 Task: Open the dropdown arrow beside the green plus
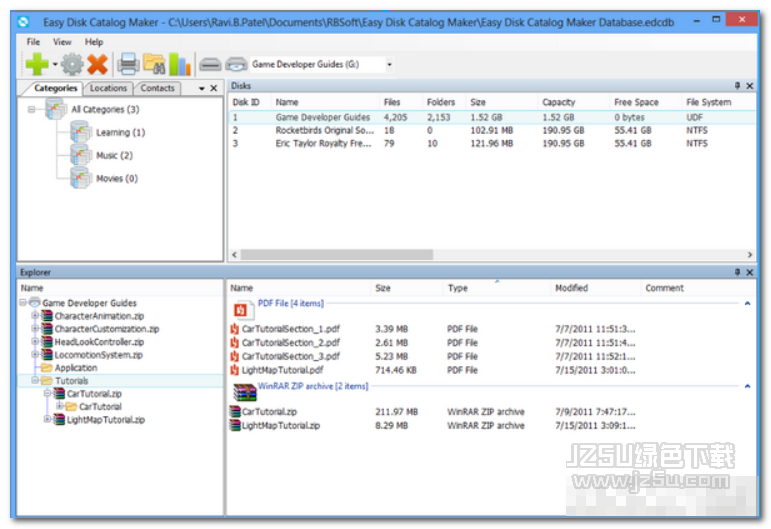click(x=55, y=64)
